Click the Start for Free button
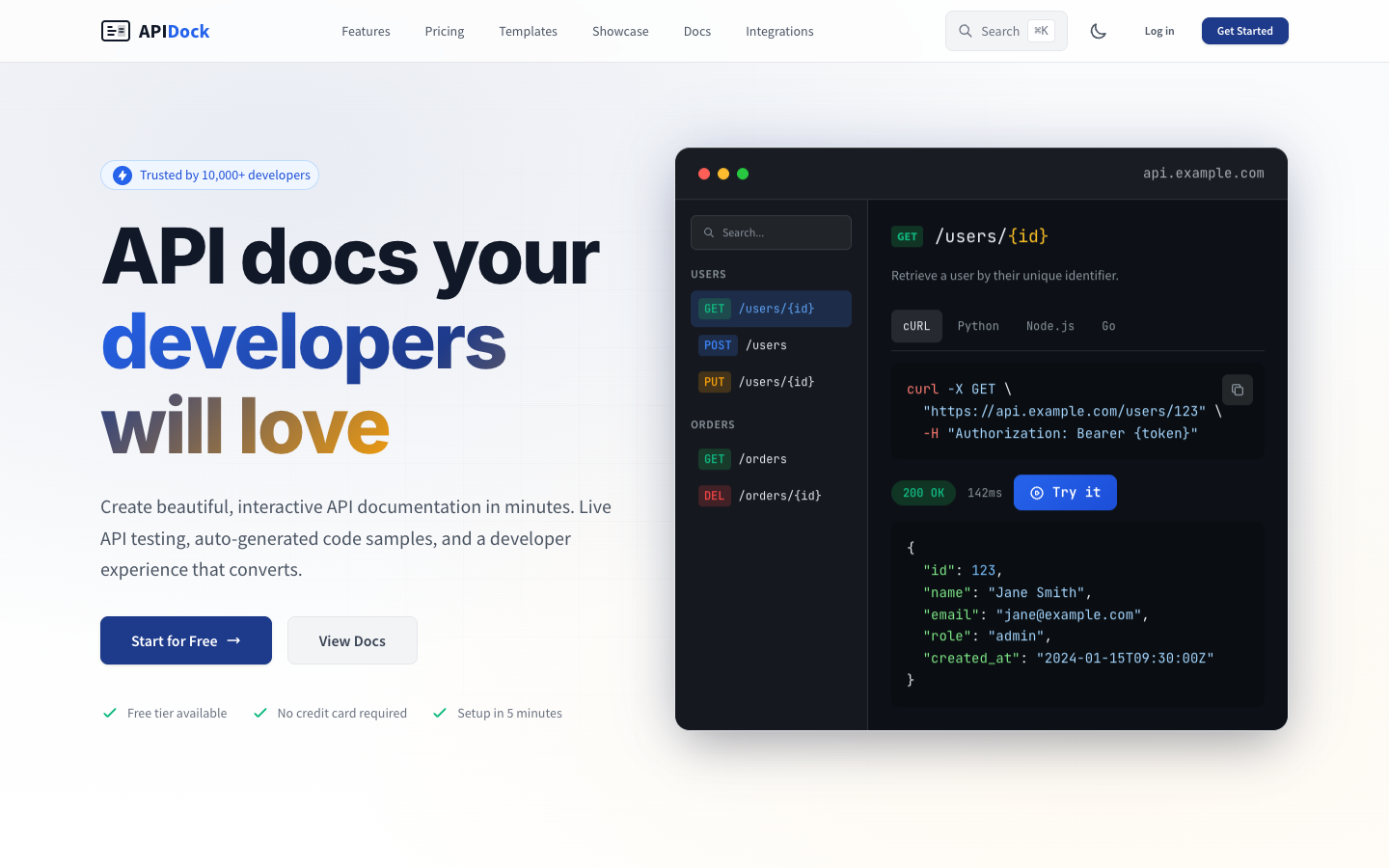 186,640
